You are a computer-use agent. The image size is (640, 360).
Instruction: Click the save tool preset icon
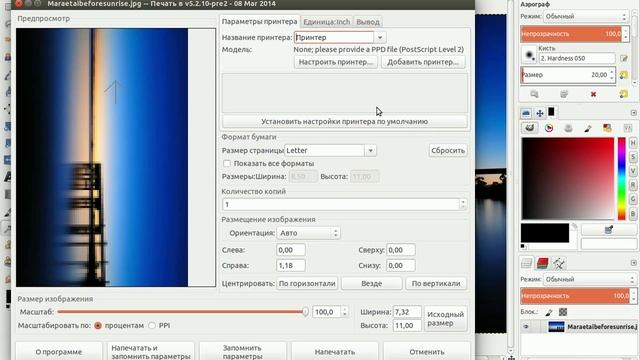point(534,94)
